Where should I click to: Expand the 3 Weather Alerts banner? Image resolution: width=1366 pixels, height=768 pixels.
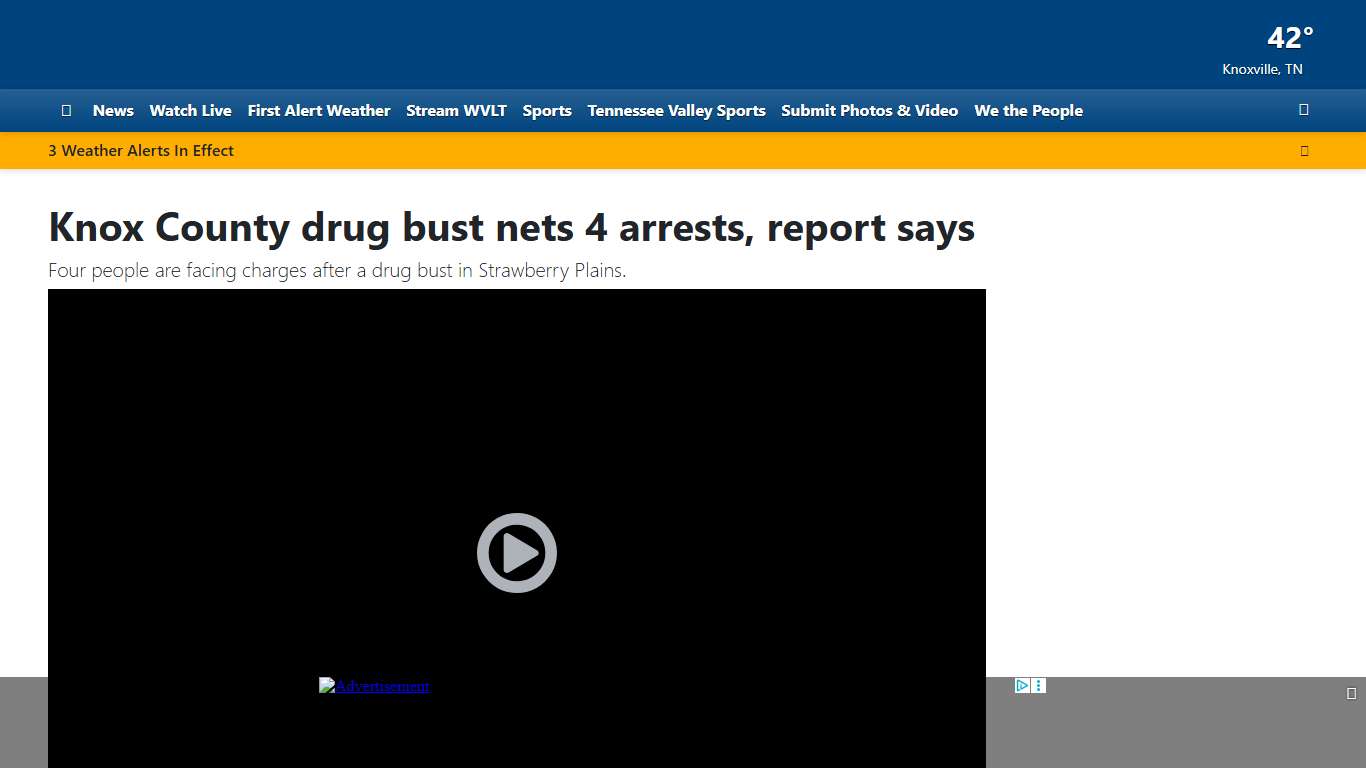pyautogui.click(x=1304, y=150)
